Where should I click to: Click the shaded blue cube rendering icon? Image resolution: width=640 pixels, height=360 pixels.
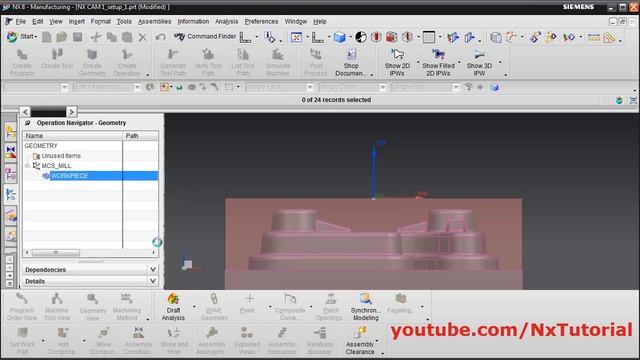tap(339, 37)
